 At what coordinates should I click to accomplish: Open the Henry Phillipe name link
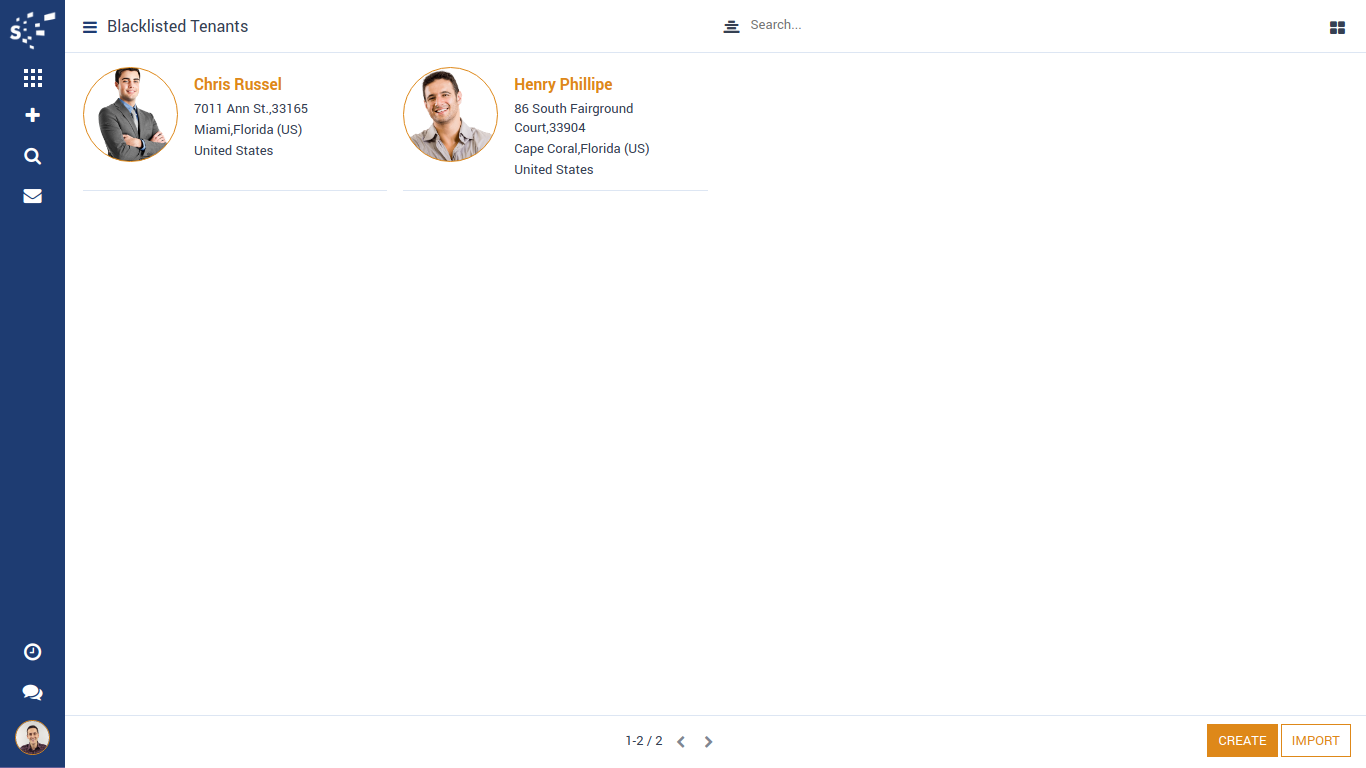coord(563,84)
